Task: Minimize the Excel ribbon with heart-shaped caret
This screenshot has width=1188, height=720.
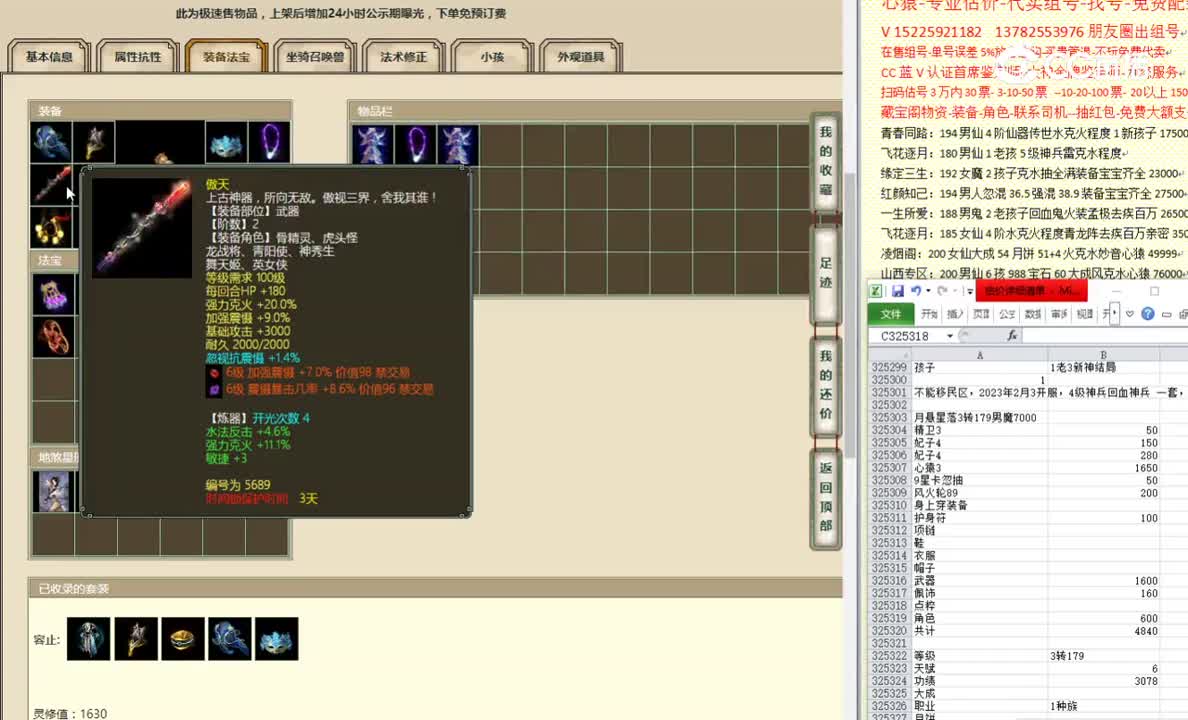Action: point(1130,314)
